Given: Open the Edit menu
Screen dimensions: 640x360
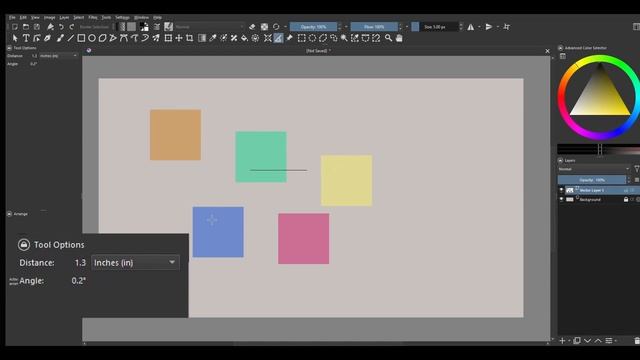Looking at the screenshot, I should click(x=23, y=18).
